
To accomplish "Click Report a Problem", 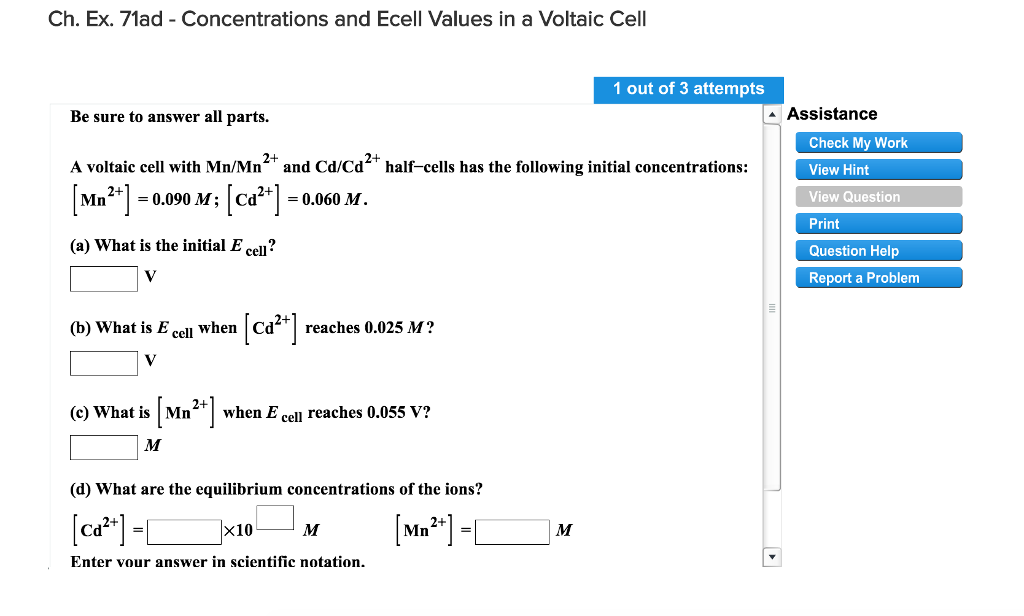I will click(x=878, y=277).
